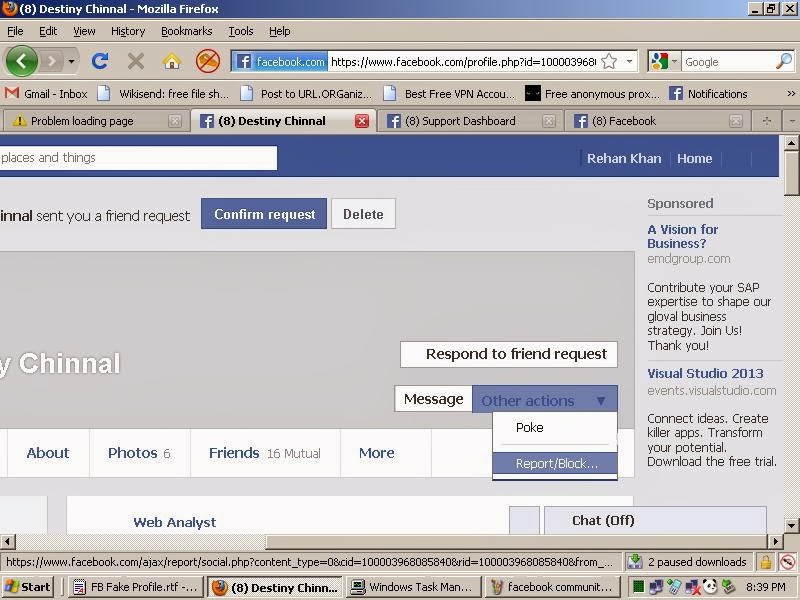
Task: Click the vertical scrollbar up arrow
Action: tap(791, 142)
